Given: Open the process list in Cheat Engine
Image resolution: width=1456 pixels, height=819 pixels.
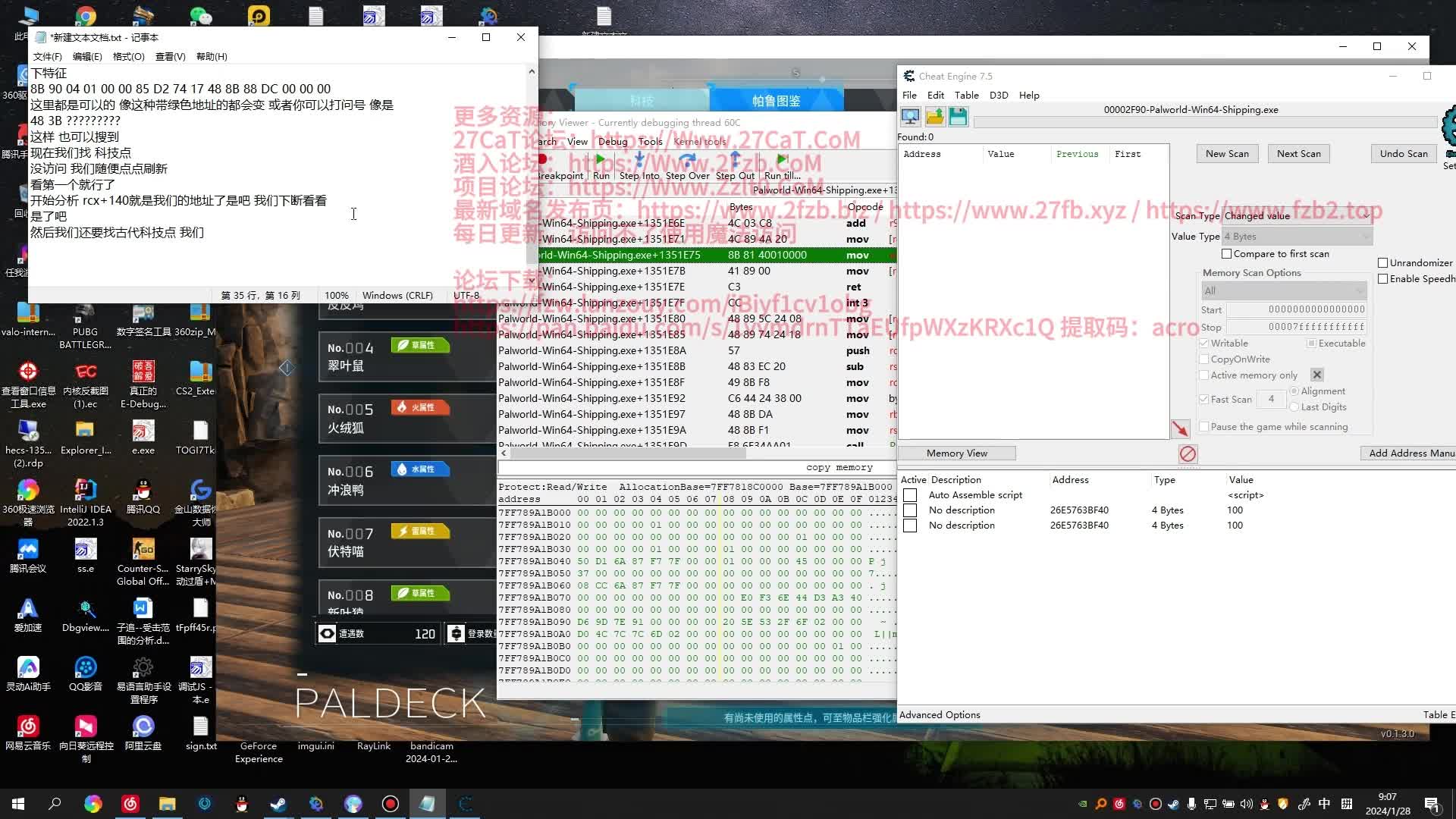Looking at the screenshot, I should click(x=910, y=116).
